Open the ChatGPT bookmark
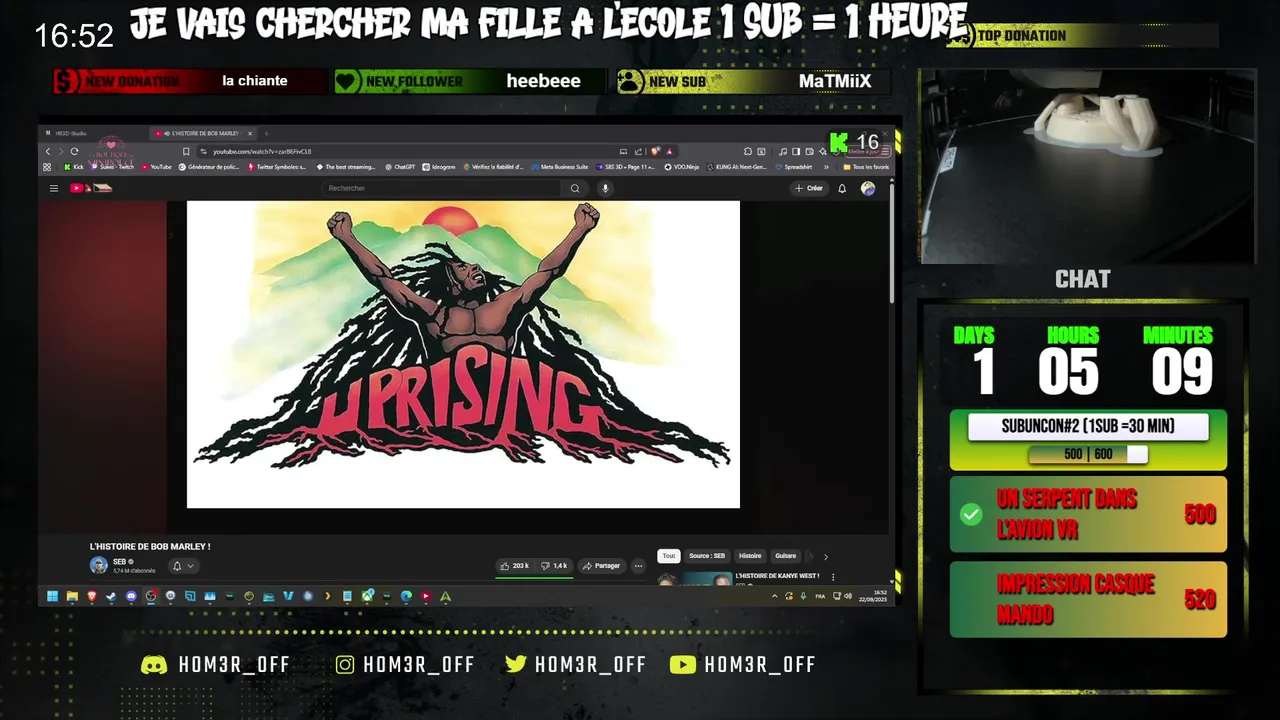 (x=399, y=167)
